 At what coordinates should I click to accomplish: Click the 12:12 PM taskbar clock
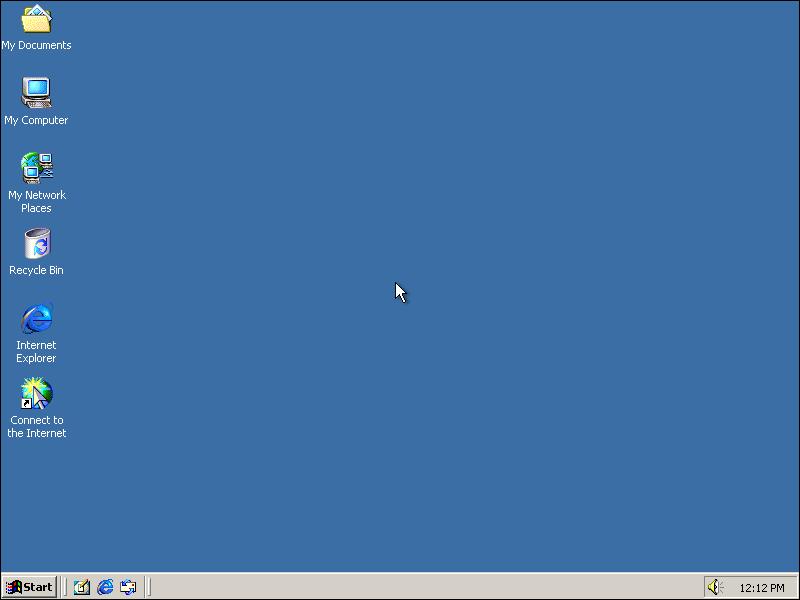[762, 588]
